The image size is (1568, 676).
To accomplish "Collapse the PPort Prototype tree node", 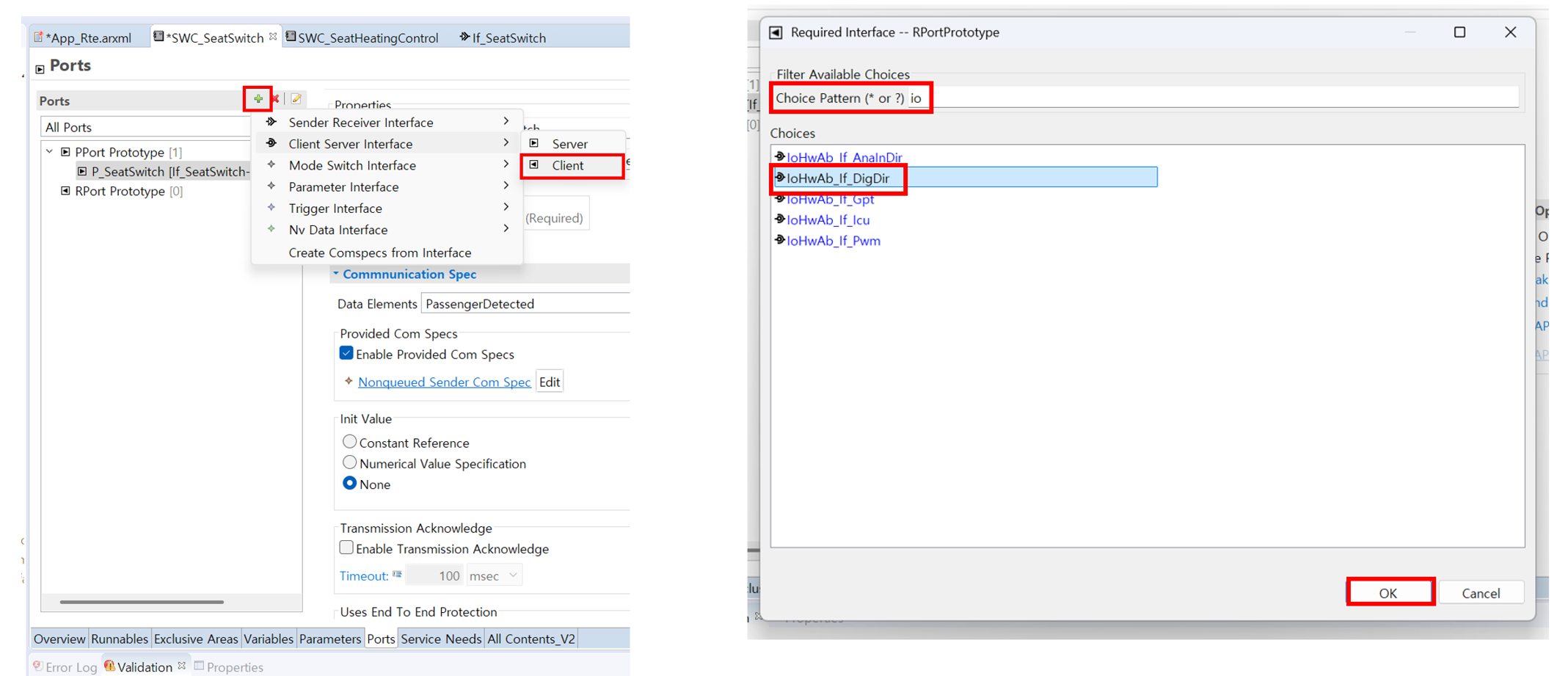I will pyautogui.click(x=50, y=152).
